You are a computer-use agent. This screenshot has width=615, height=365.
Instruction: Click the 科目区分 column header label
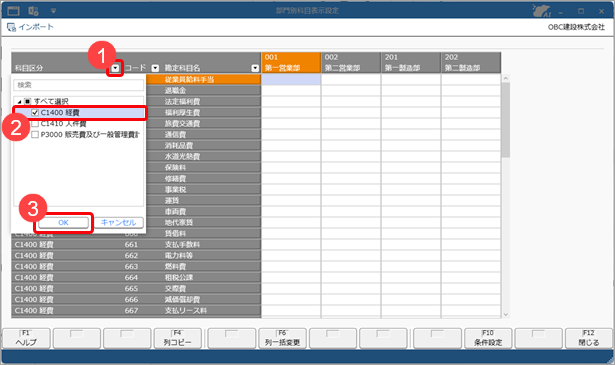[x=29, y=68]
